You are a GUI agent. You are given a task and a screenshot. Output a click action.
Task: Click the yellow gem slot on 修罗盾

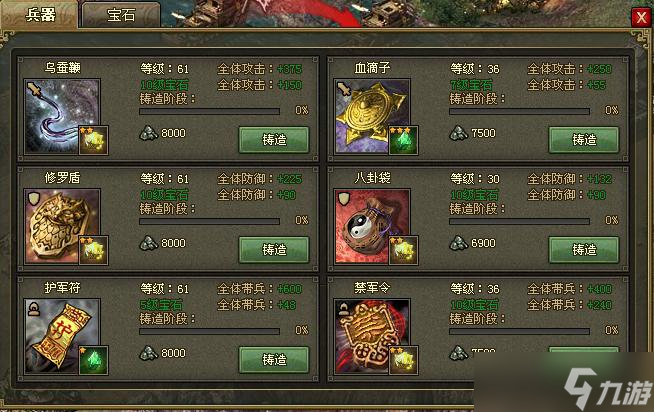click(93, 250)
